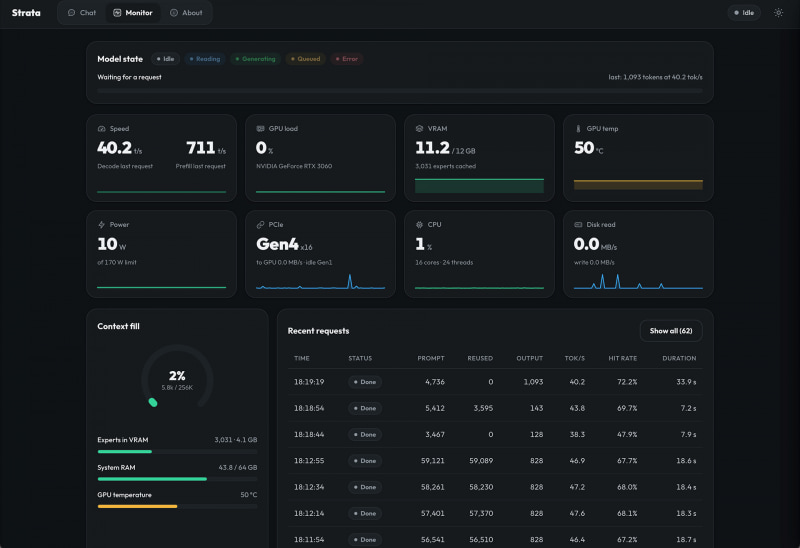800x548 pixels.
Task: Select the Queued model state badge
Action: pyautogui.click(x=305, y=59)
